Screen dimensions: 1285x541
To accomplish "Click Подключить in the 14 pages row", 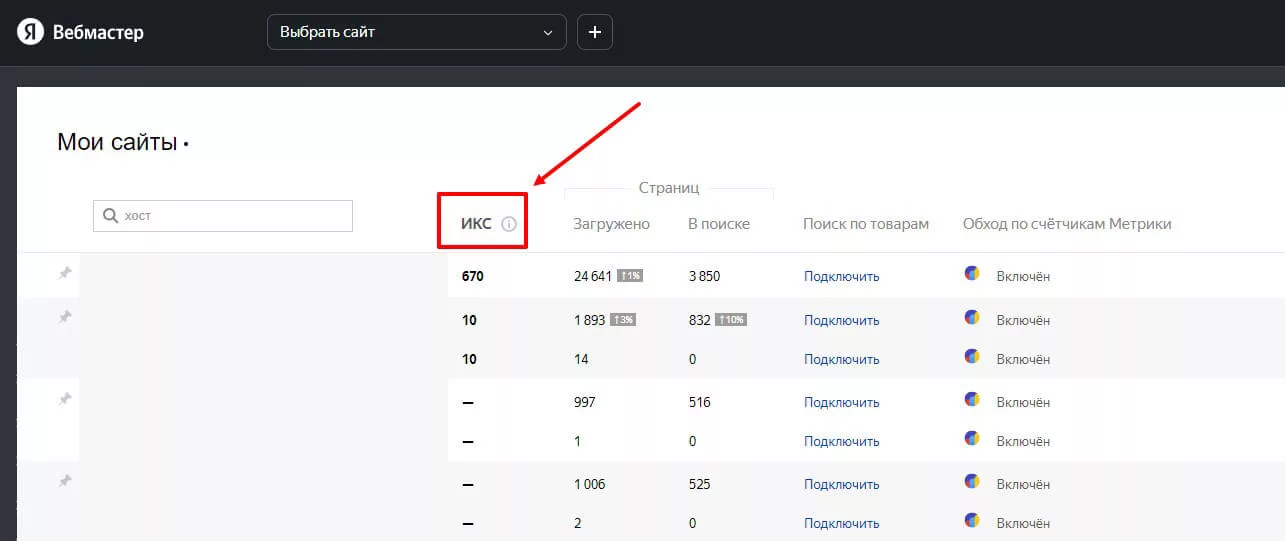I will [842, 359].
